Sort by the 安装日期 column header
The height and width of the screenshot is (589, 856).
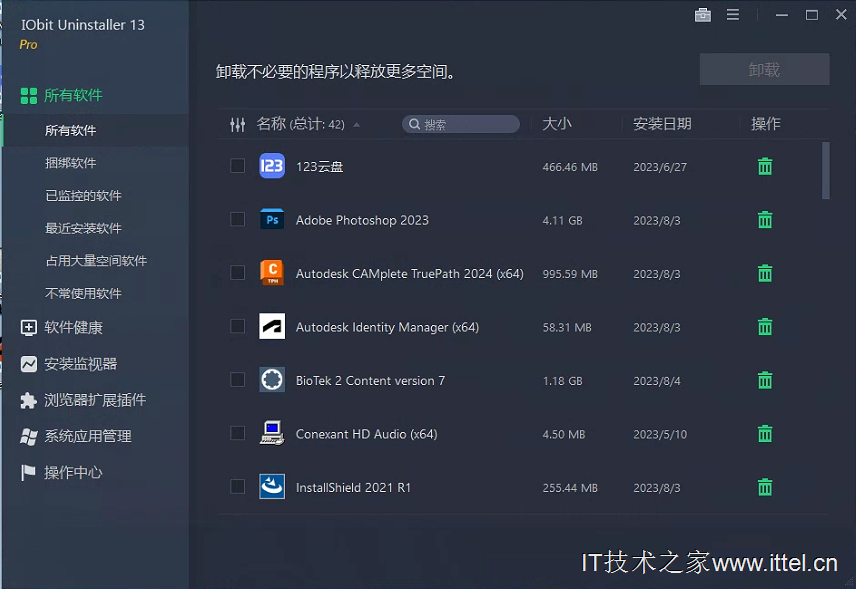662,124
